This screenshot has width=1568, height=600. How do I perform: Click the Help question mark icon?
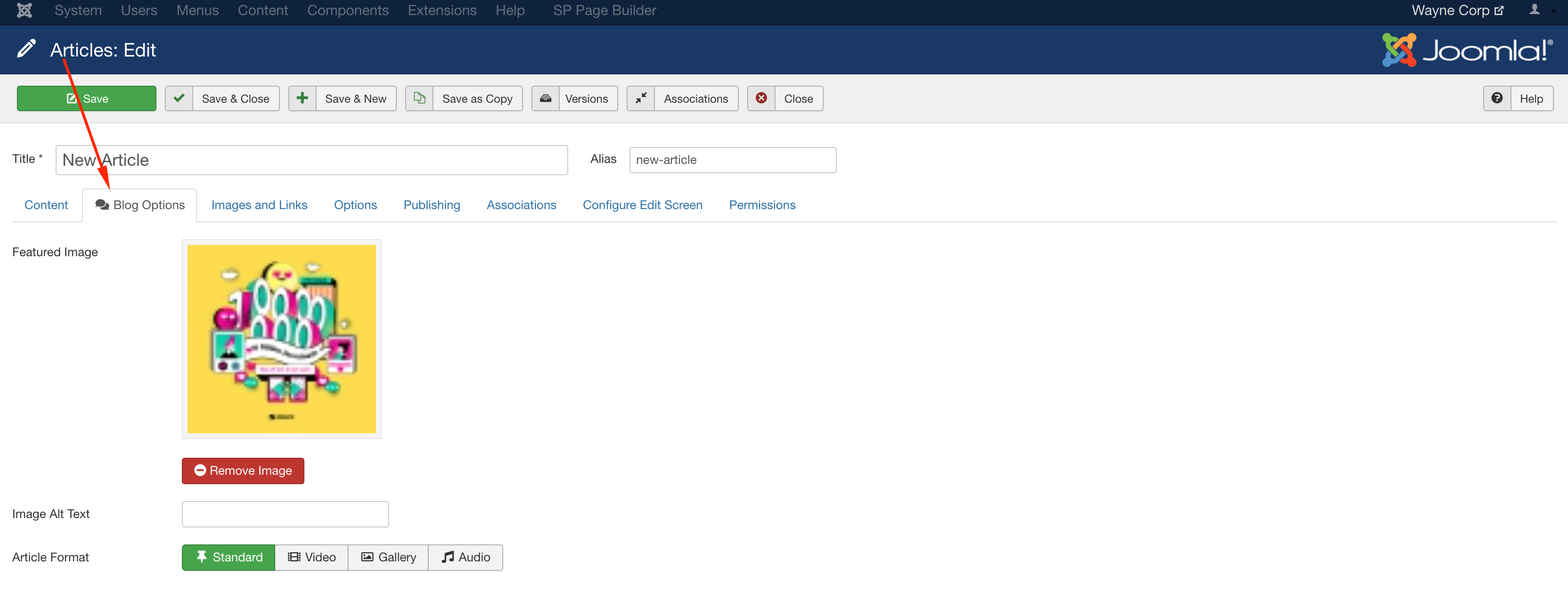pyautogui.click(x=1498, y=98)
